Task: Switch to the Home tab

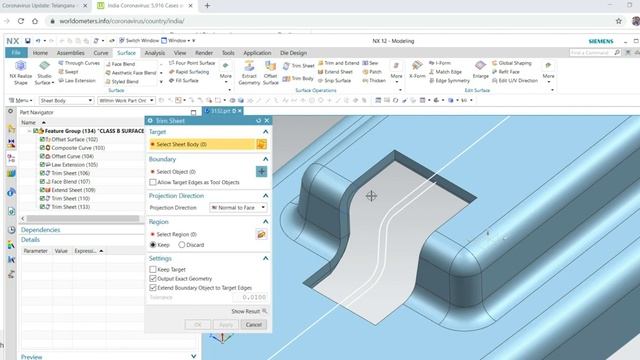Action: [40, 53]
